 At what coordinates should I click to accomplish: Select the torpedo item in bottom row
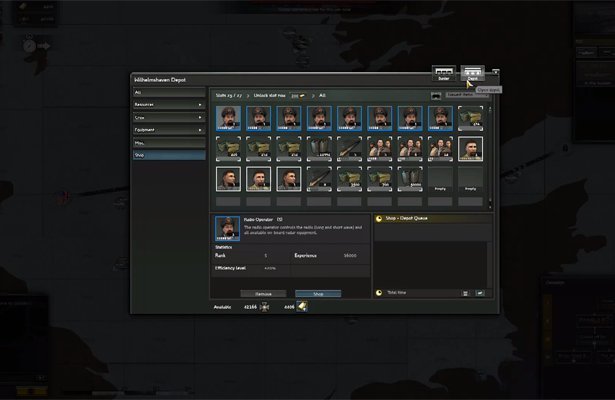pos(319,179)
